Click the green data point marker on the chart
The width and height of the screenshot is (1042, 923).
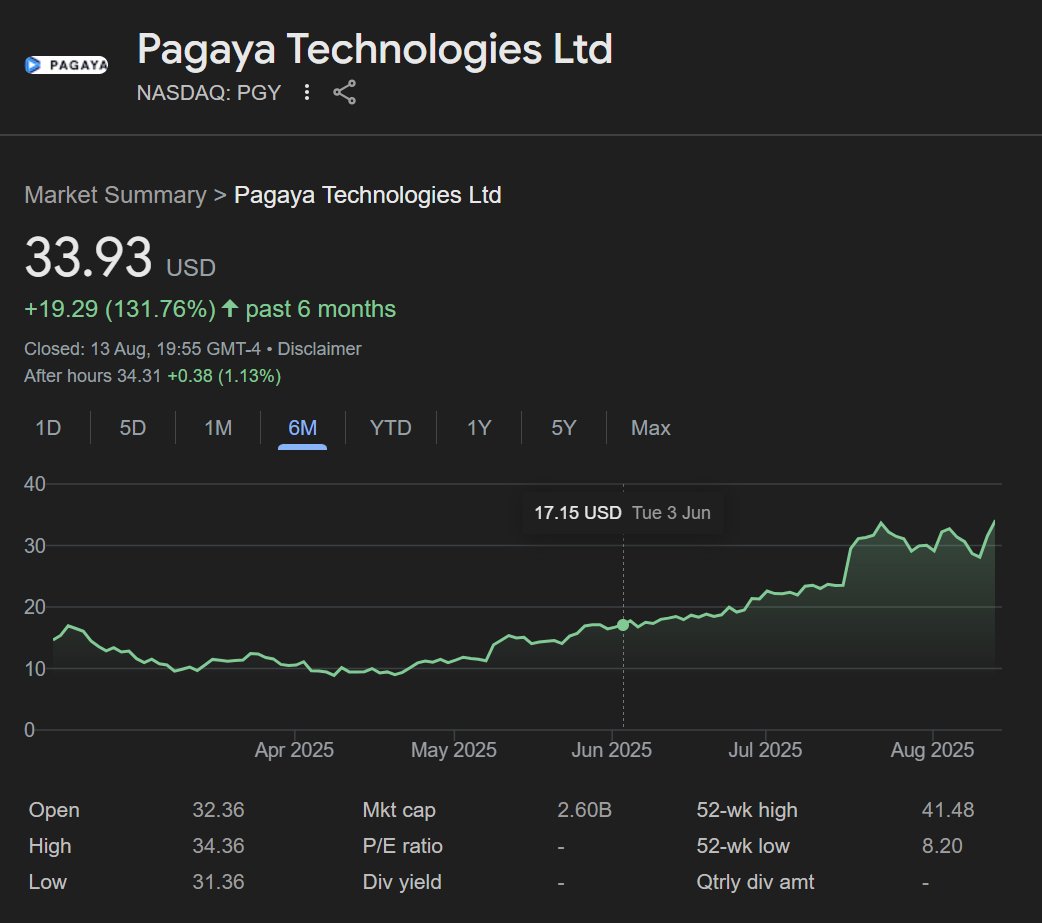click(x=623, y=624)
